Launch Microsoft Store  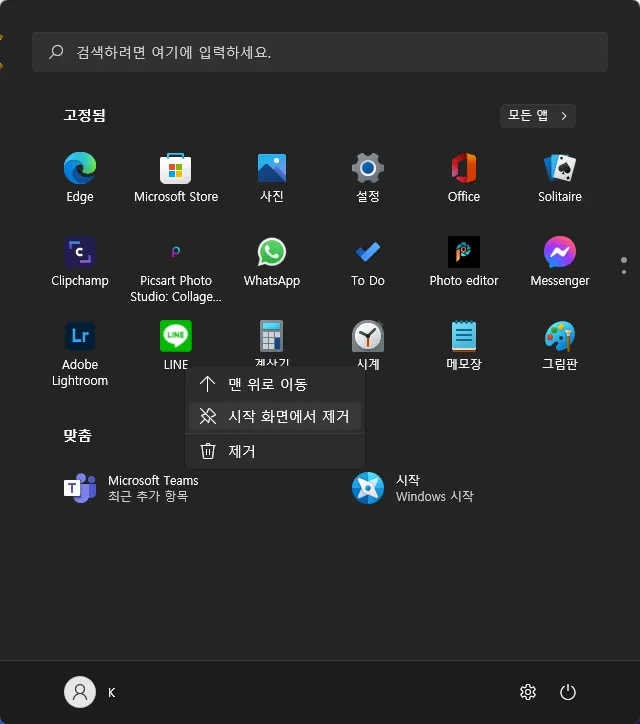pyautogui.click(x=176, y=177)
